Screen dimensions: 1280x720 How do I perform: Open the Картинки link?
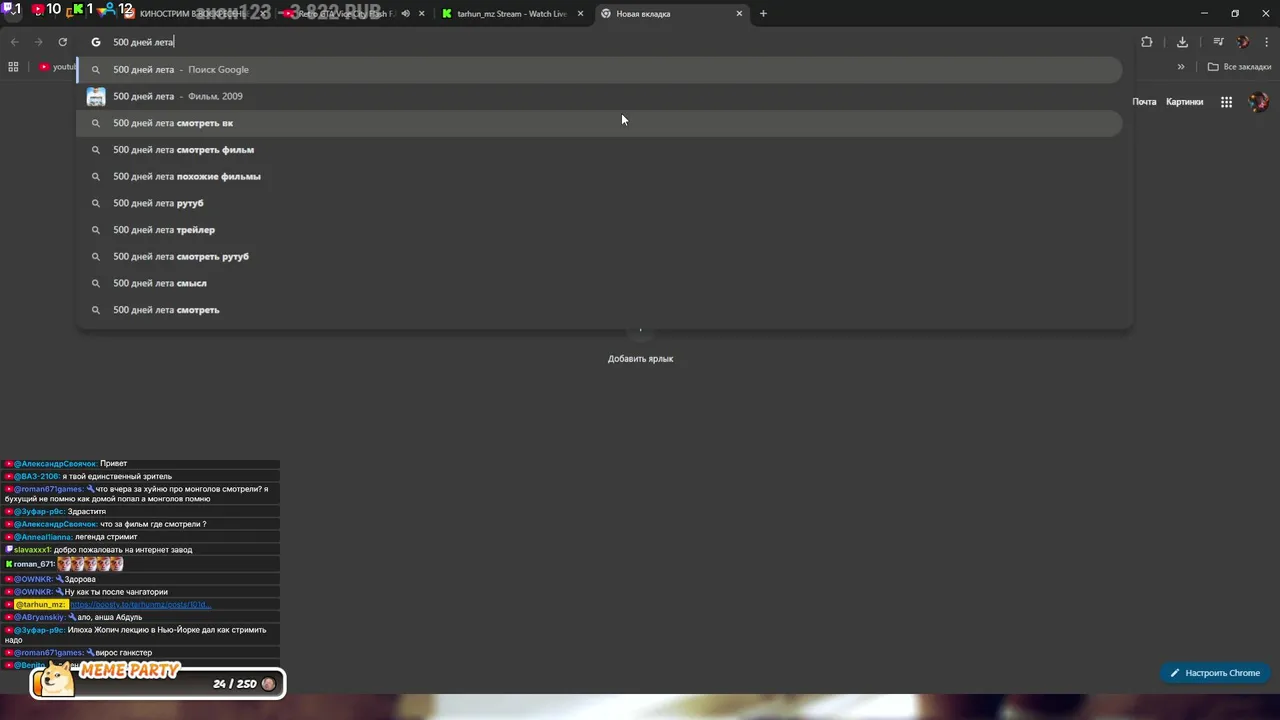[1184, 102]
